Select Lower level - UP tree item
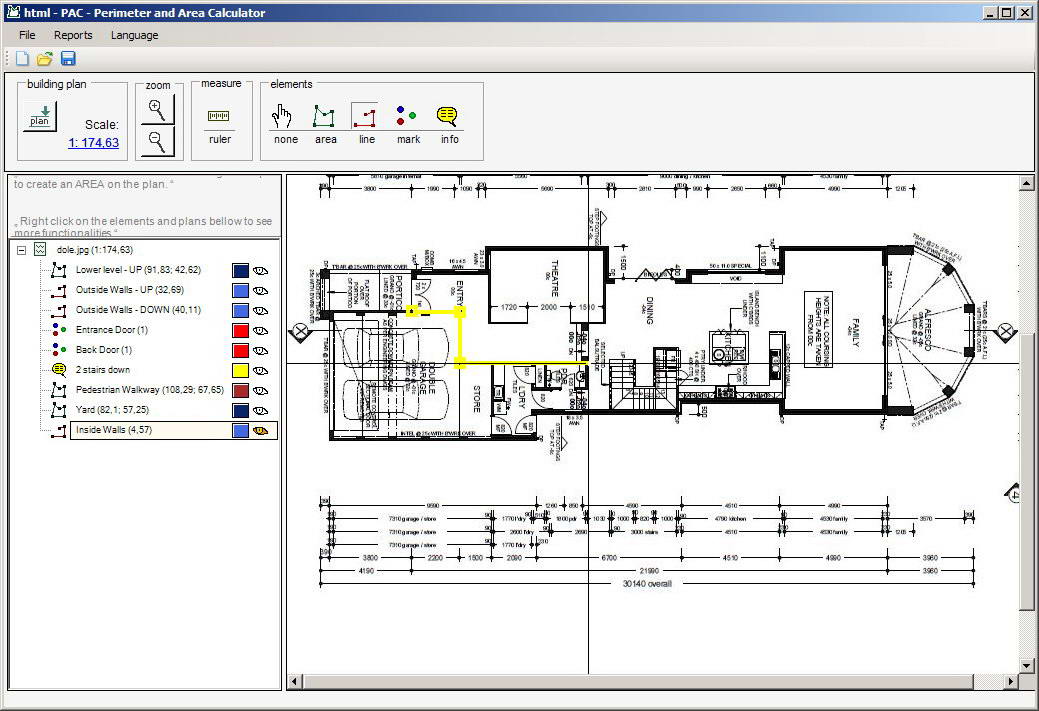 [138, 270]
